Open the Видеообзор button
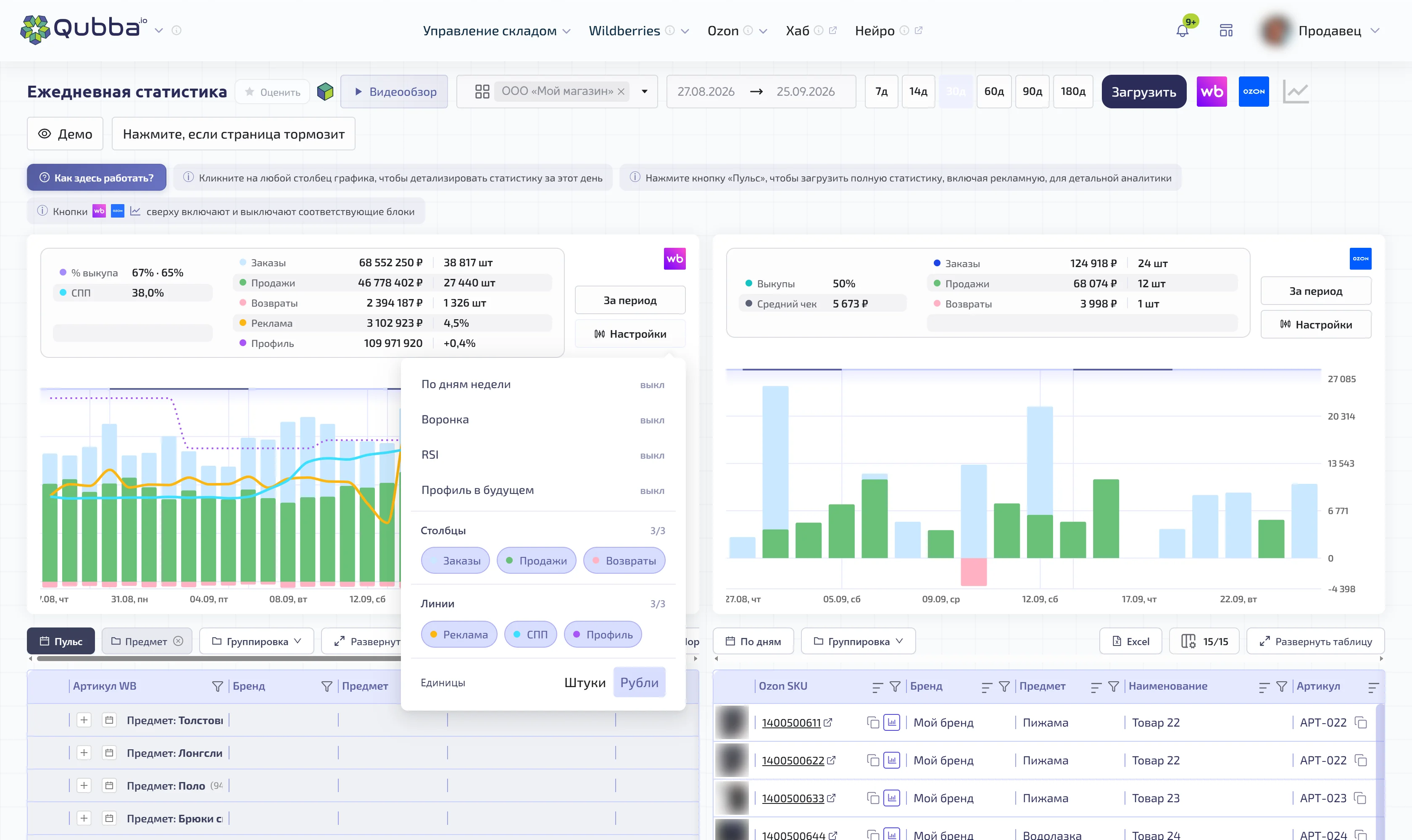 coord(394,92)
